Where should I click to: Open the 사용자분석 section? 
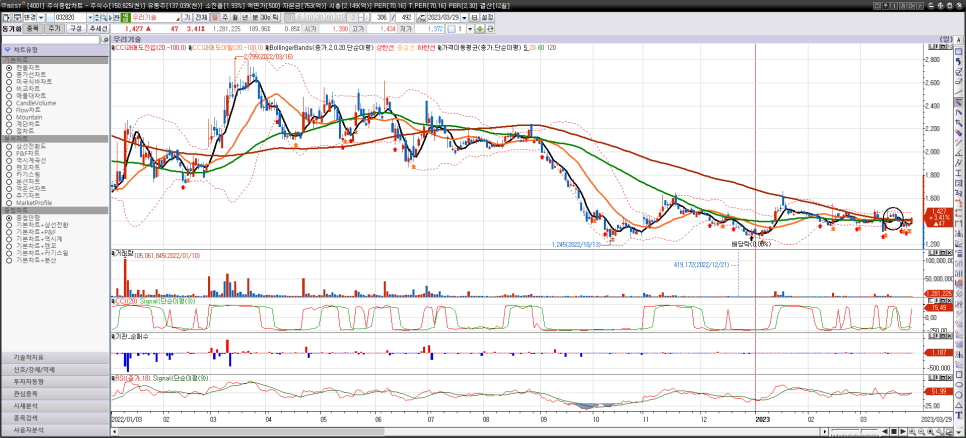coord(55,430)
